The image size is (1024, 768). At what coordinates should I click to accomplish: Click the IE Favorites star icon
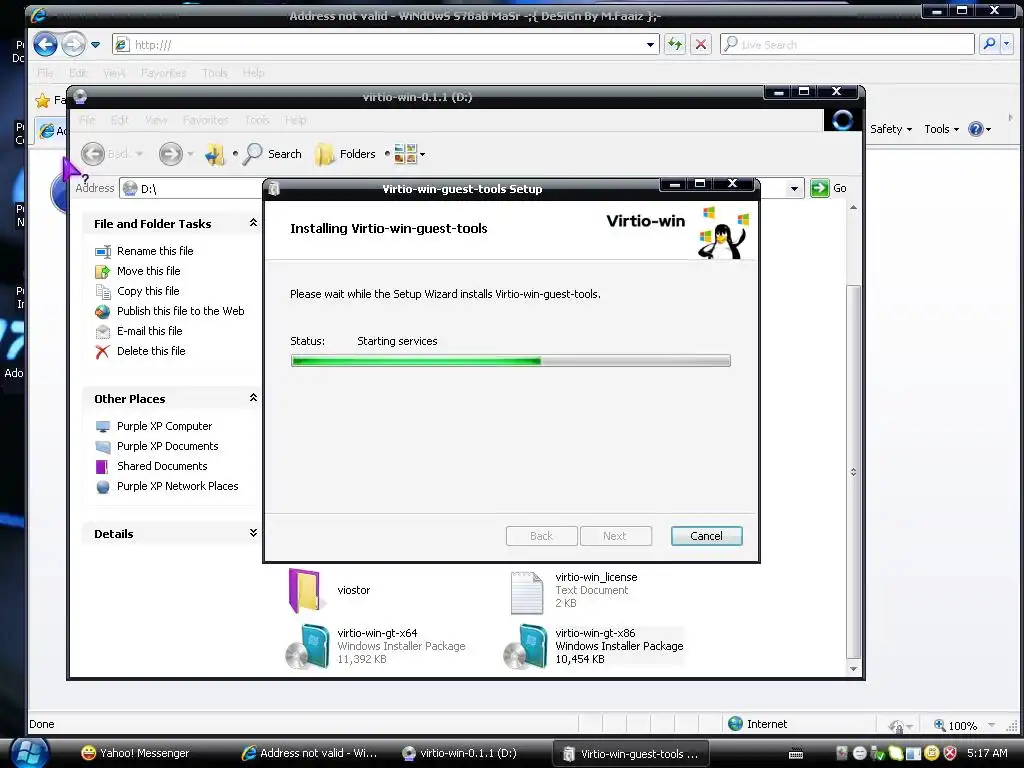tap(42, 100)
